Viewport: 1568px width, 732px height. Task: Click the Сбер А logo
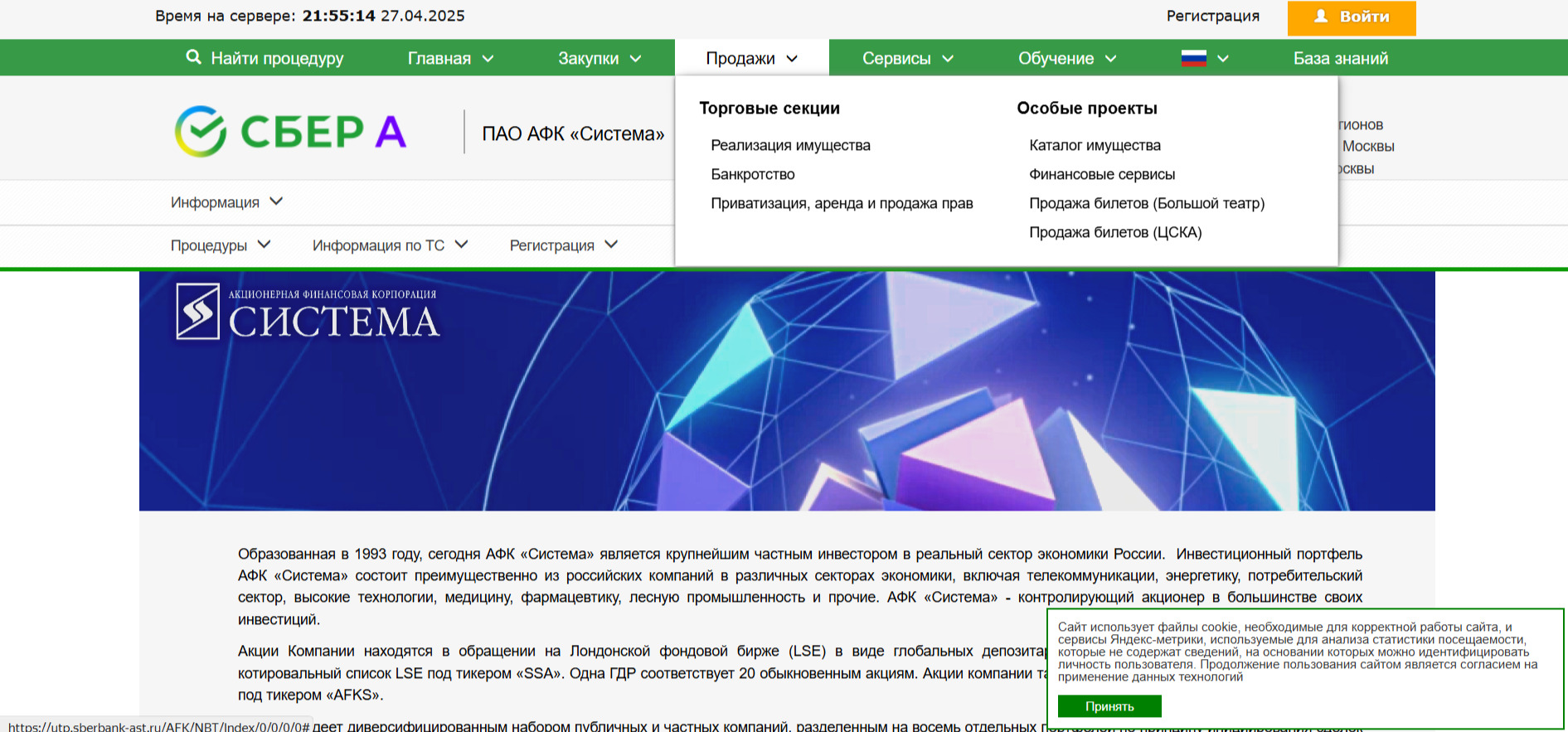point(290,131)
